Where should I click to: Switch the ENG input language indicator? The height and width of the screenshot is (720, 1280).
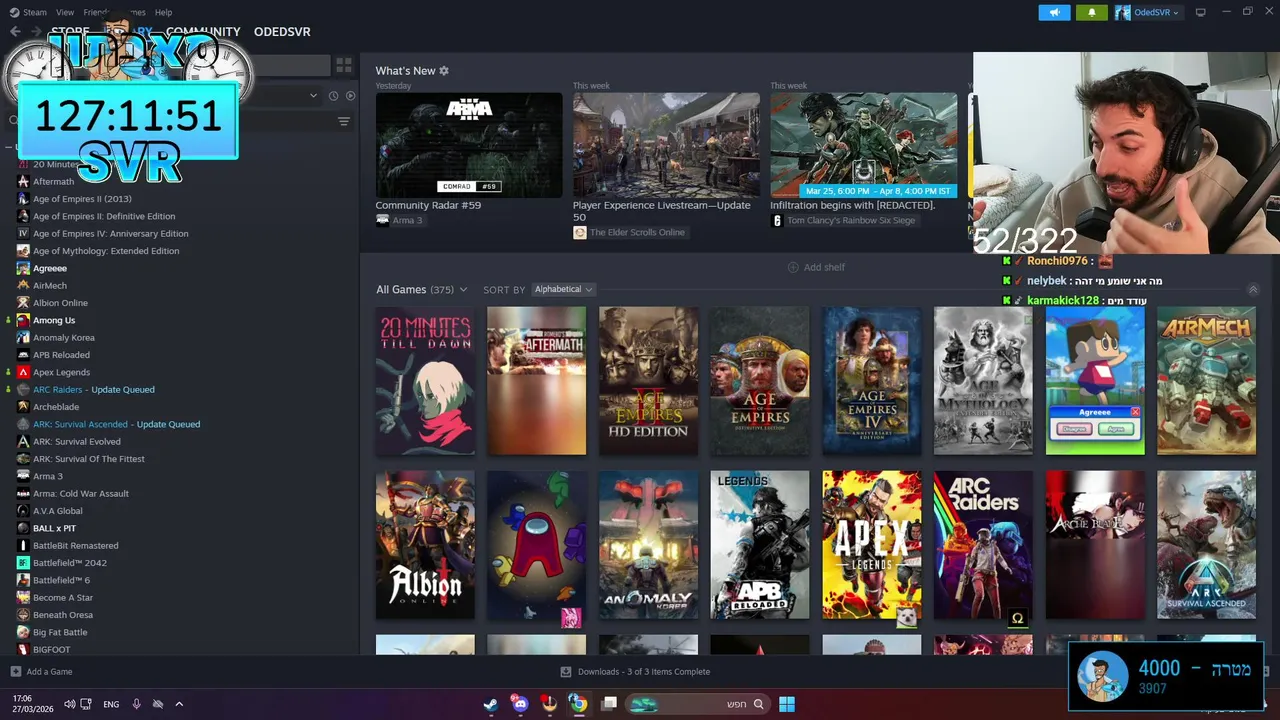(111, 704)
